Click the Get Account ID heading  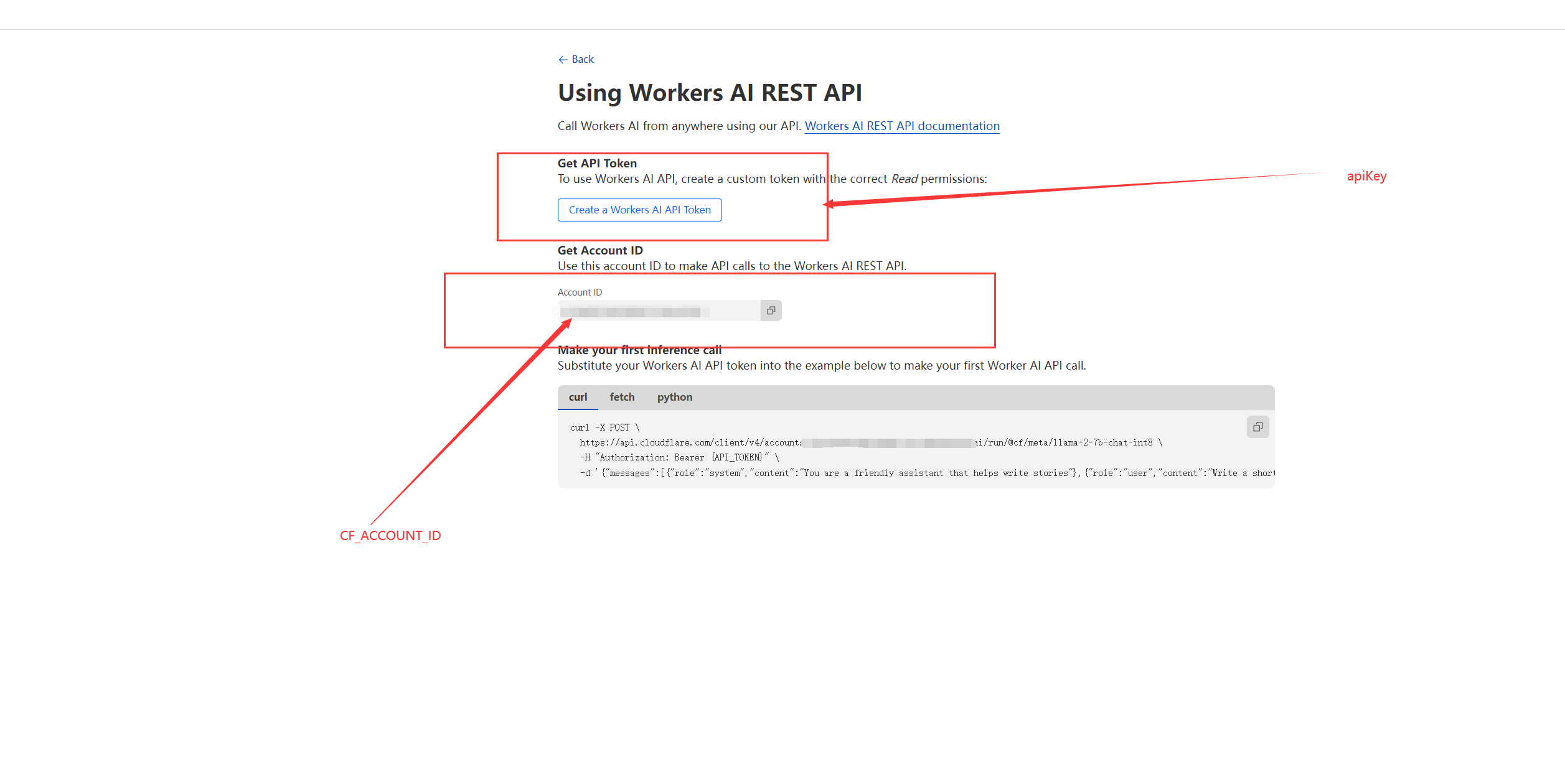coord(600,250)
